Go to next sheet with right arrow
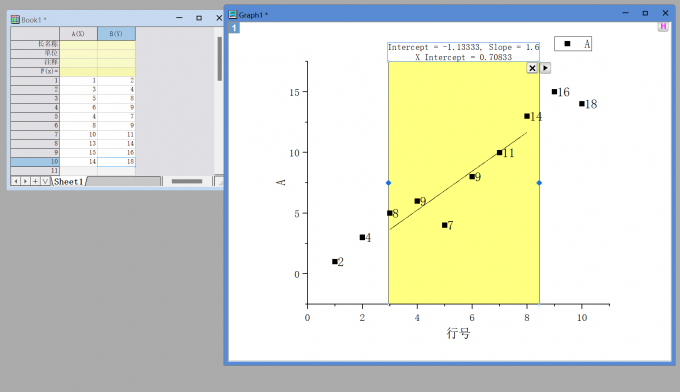This screenshot has width=680, height=392. click(x=25, y=181)
